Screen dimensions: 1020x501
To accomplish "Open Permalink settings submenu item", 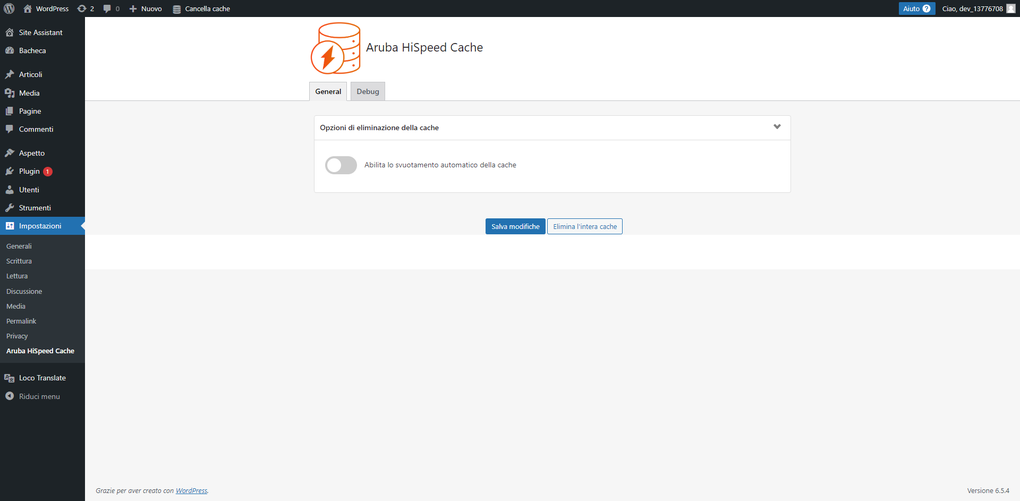I will click(21, 321).
